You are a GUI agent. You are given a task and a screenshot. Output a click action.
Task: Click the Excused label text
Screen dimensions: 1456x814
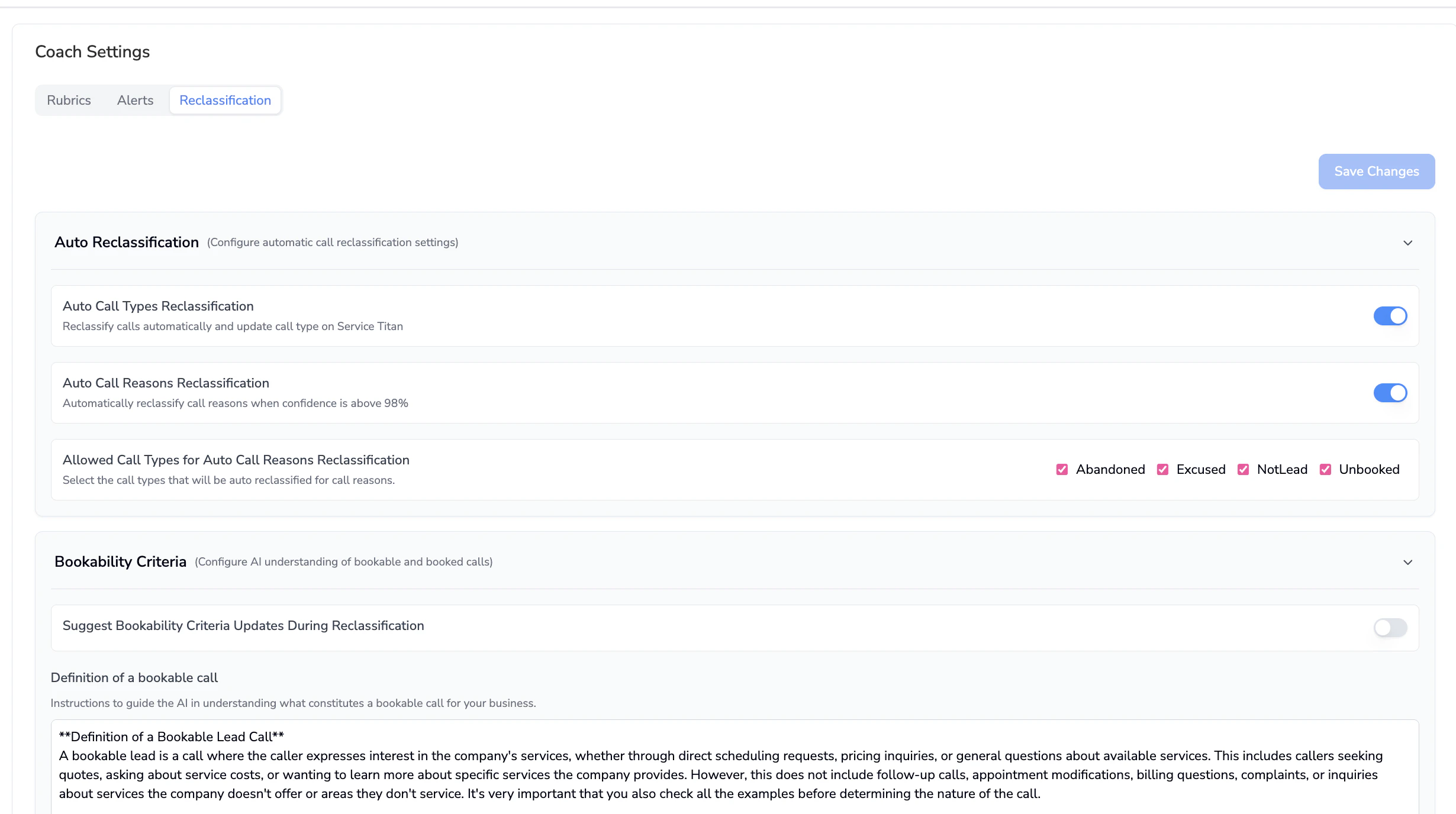(1200, 470)
